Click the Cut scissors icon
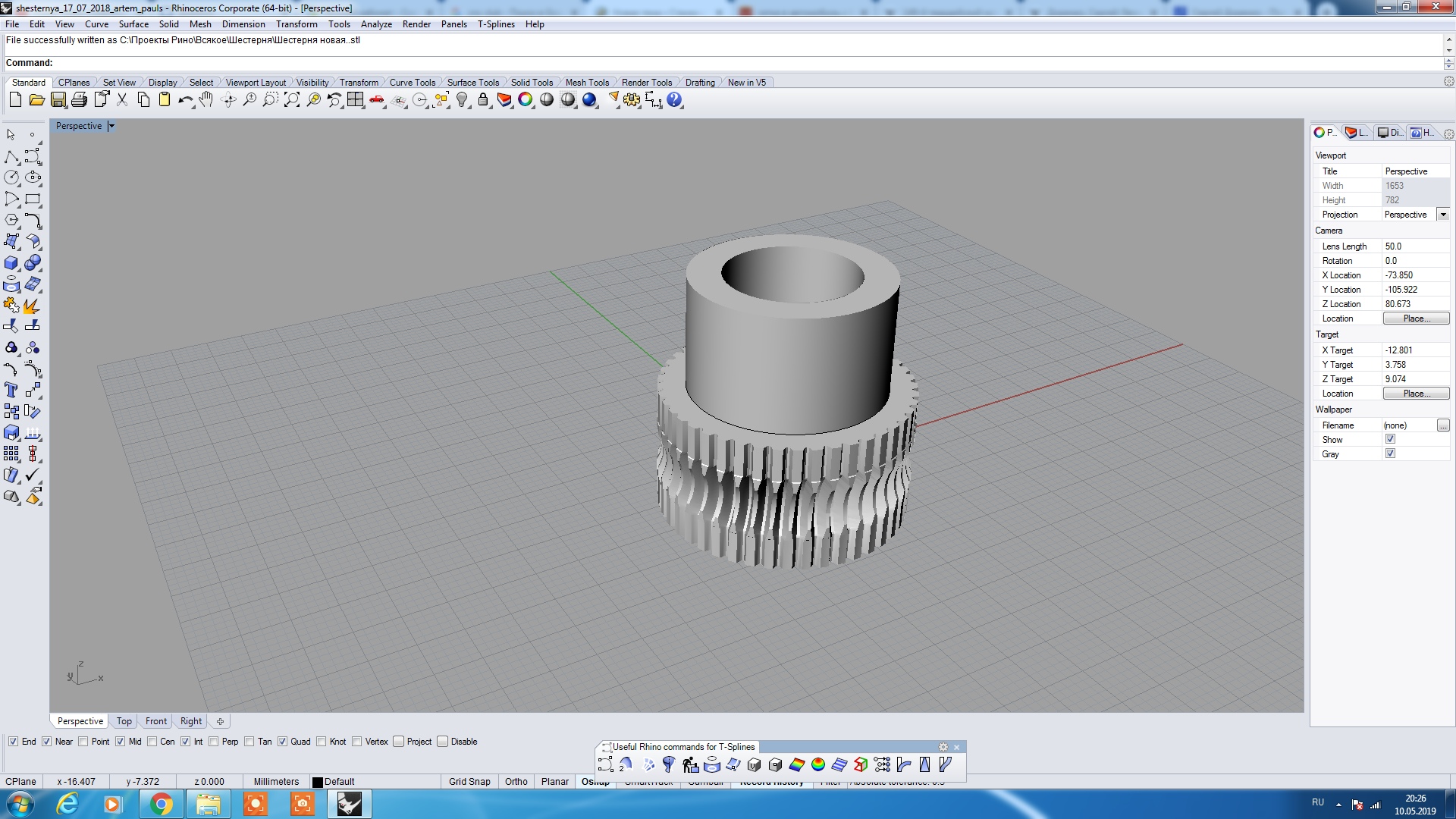This screenshot has height=819, width=1456. [x=122, y=100]
